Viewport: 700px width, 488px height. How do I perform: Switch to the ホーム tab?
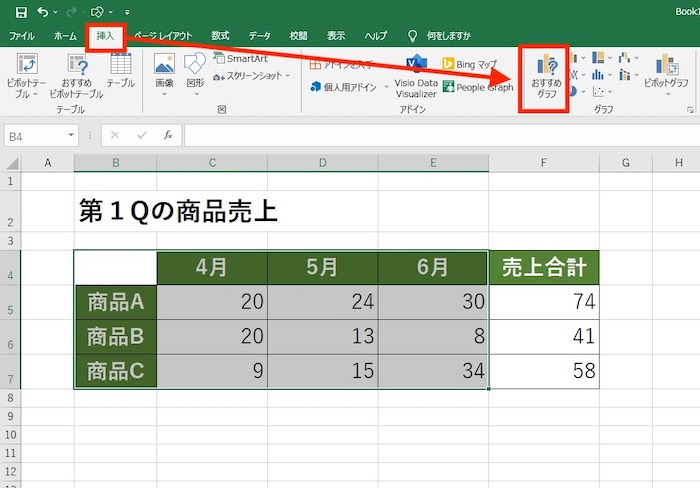pos(65,36)
